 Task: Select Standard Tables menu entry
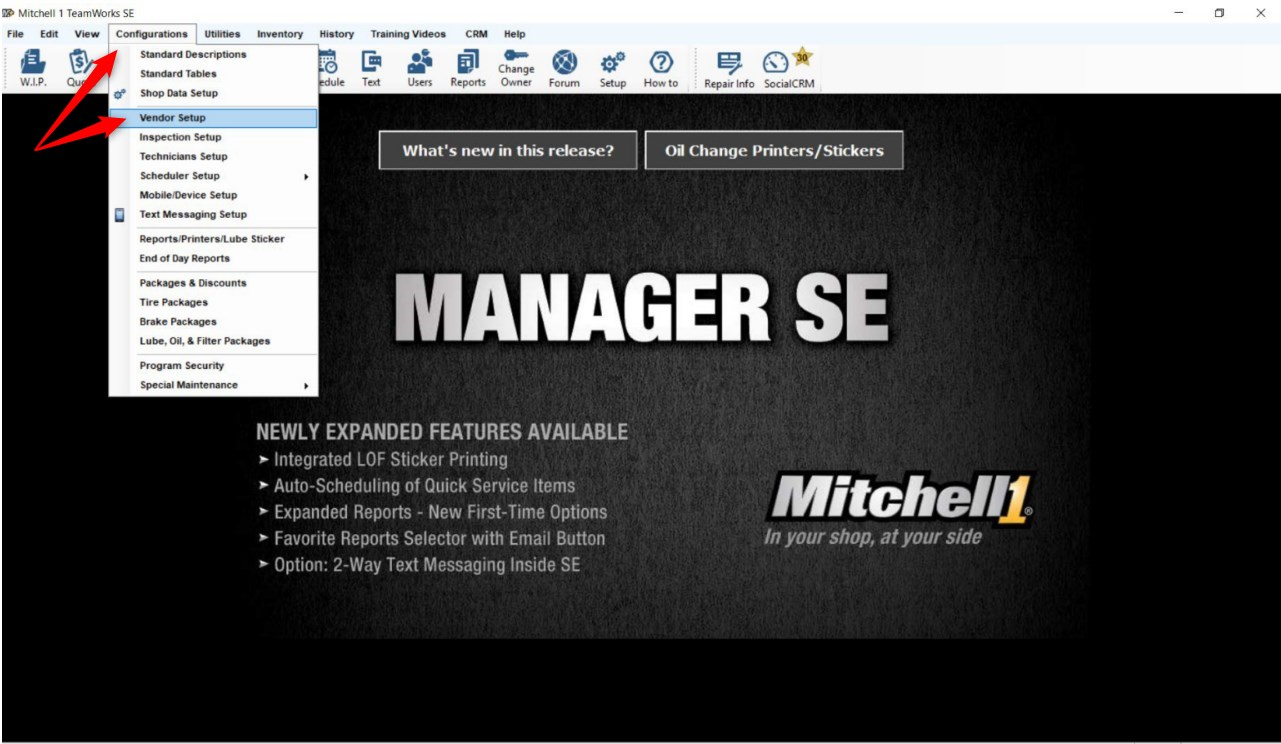click(x=213, y=74)
